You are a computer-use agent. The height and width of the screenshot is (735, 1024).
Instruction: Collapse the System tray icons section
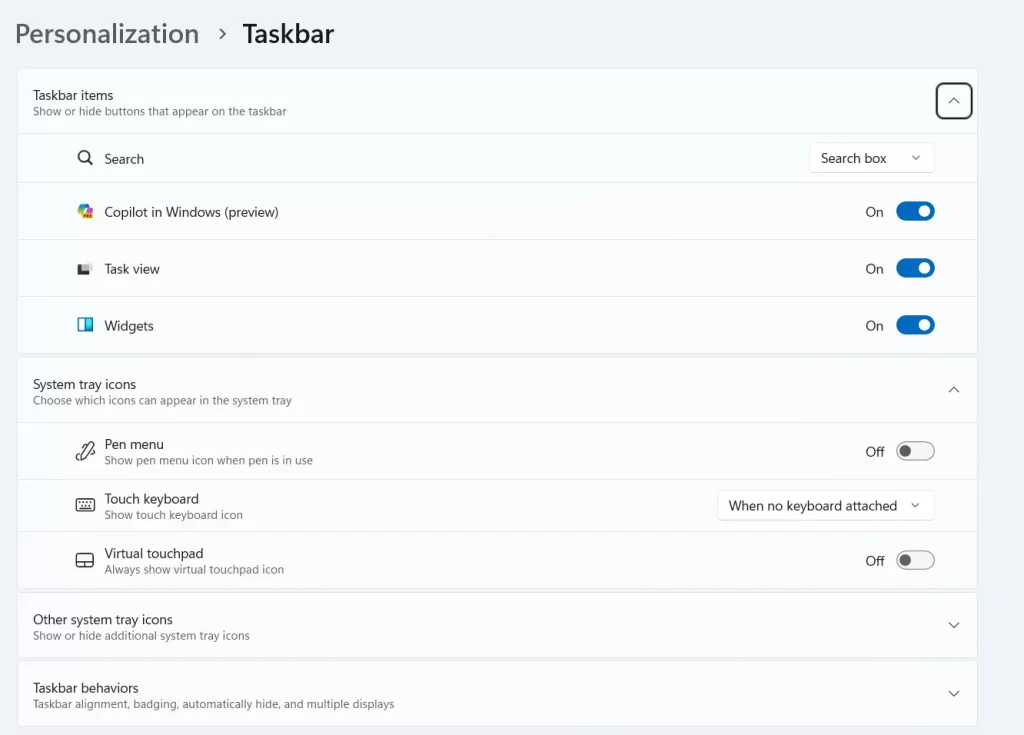tap(953, 390)
